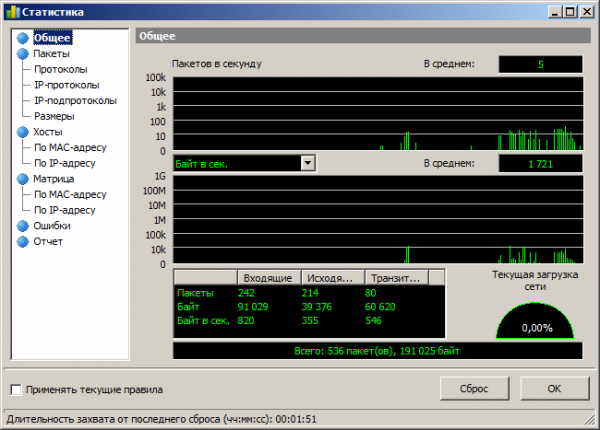The width and height of the screenshot is (600, 430).
Task: Click the Статистика window title bar icon
Action: coord(13,12)
